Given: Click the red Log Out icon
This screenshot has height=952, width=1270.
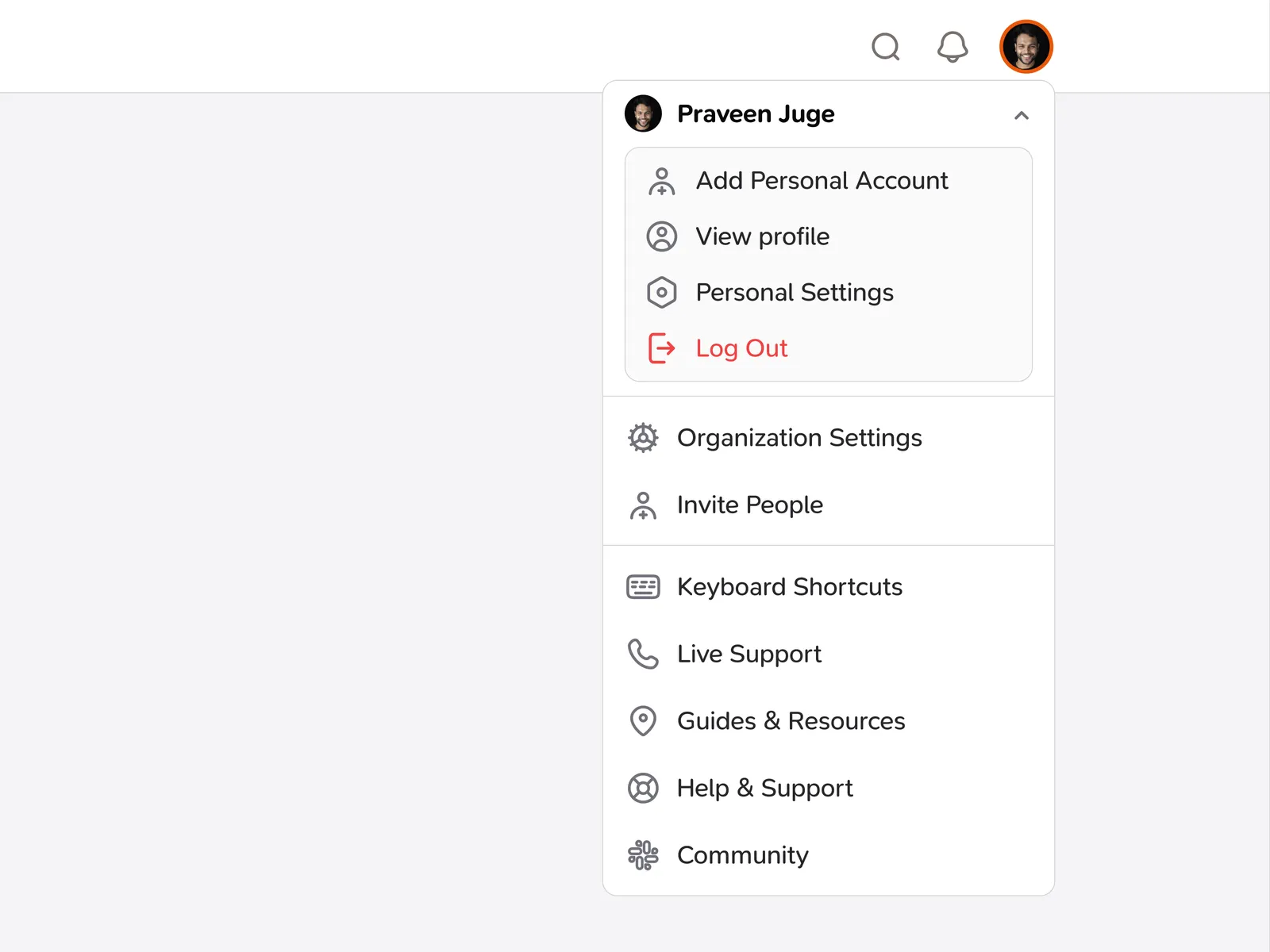Looking at the screenshot, I should pos(661,348).
